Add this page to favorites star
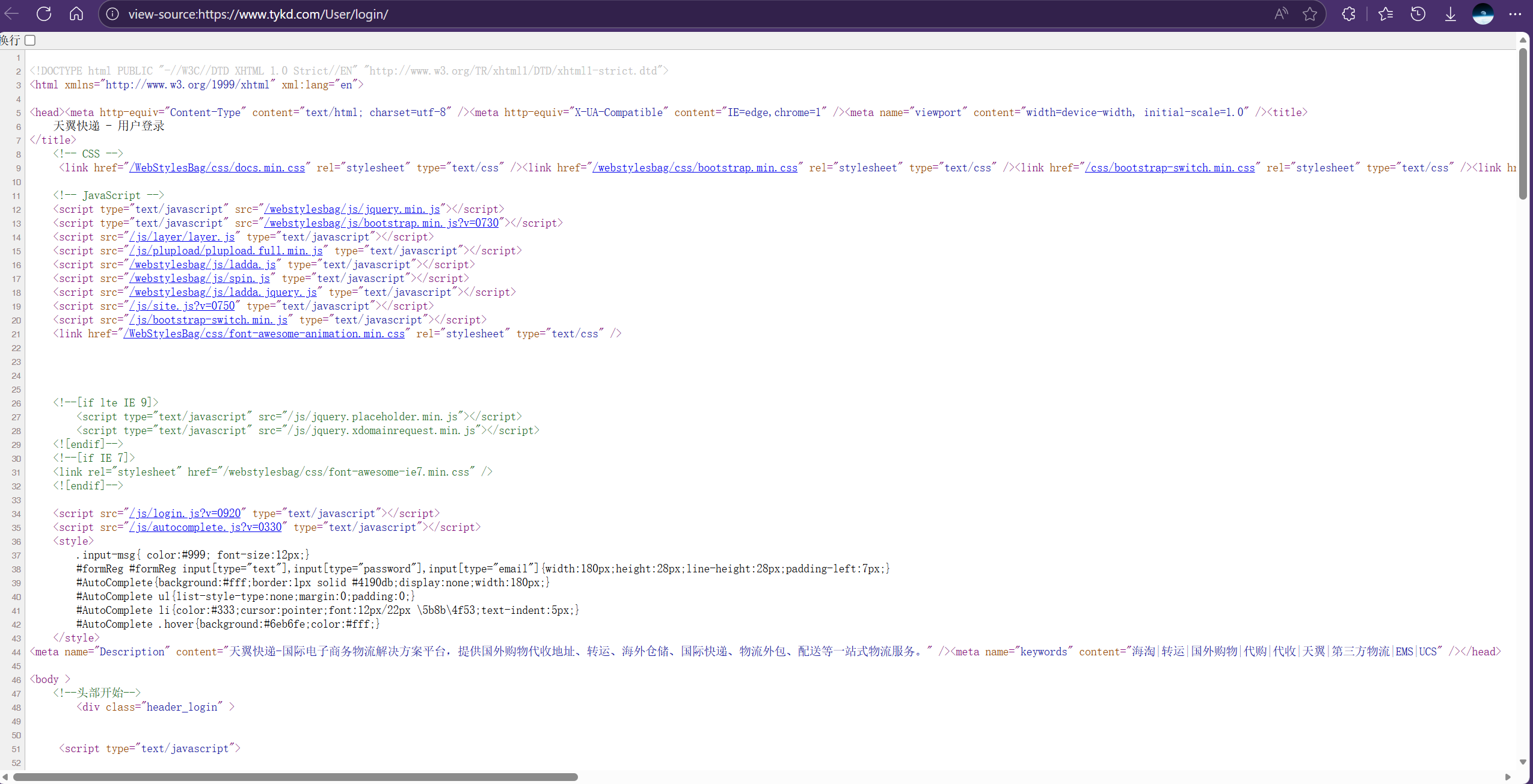 (x=1310, y=14)
